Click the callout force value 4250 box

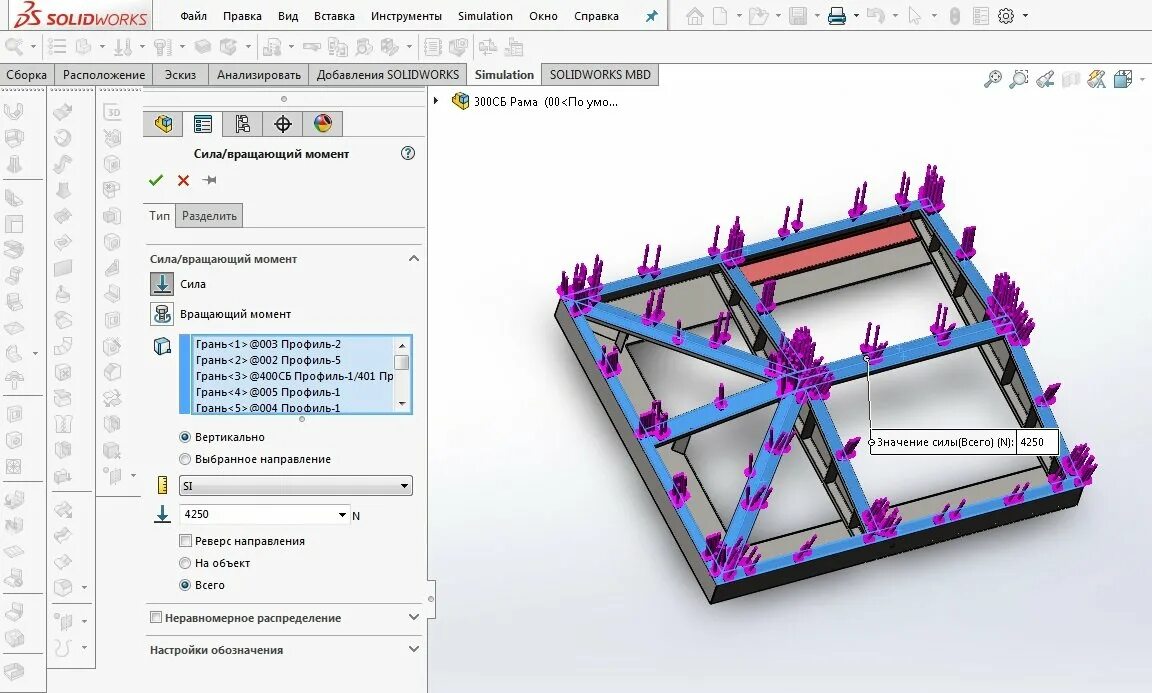click(1037, 442)
